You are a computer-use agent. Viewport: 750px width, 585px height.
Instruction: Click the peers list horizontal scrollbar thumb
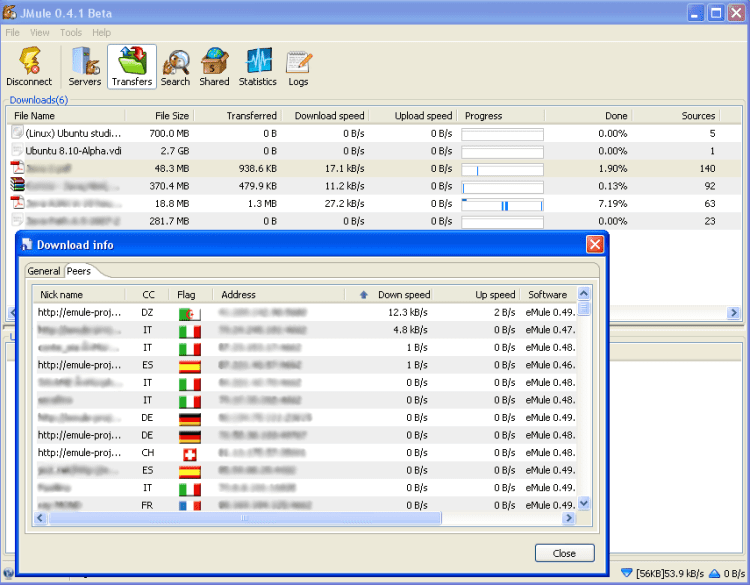(x=244, y=518)
